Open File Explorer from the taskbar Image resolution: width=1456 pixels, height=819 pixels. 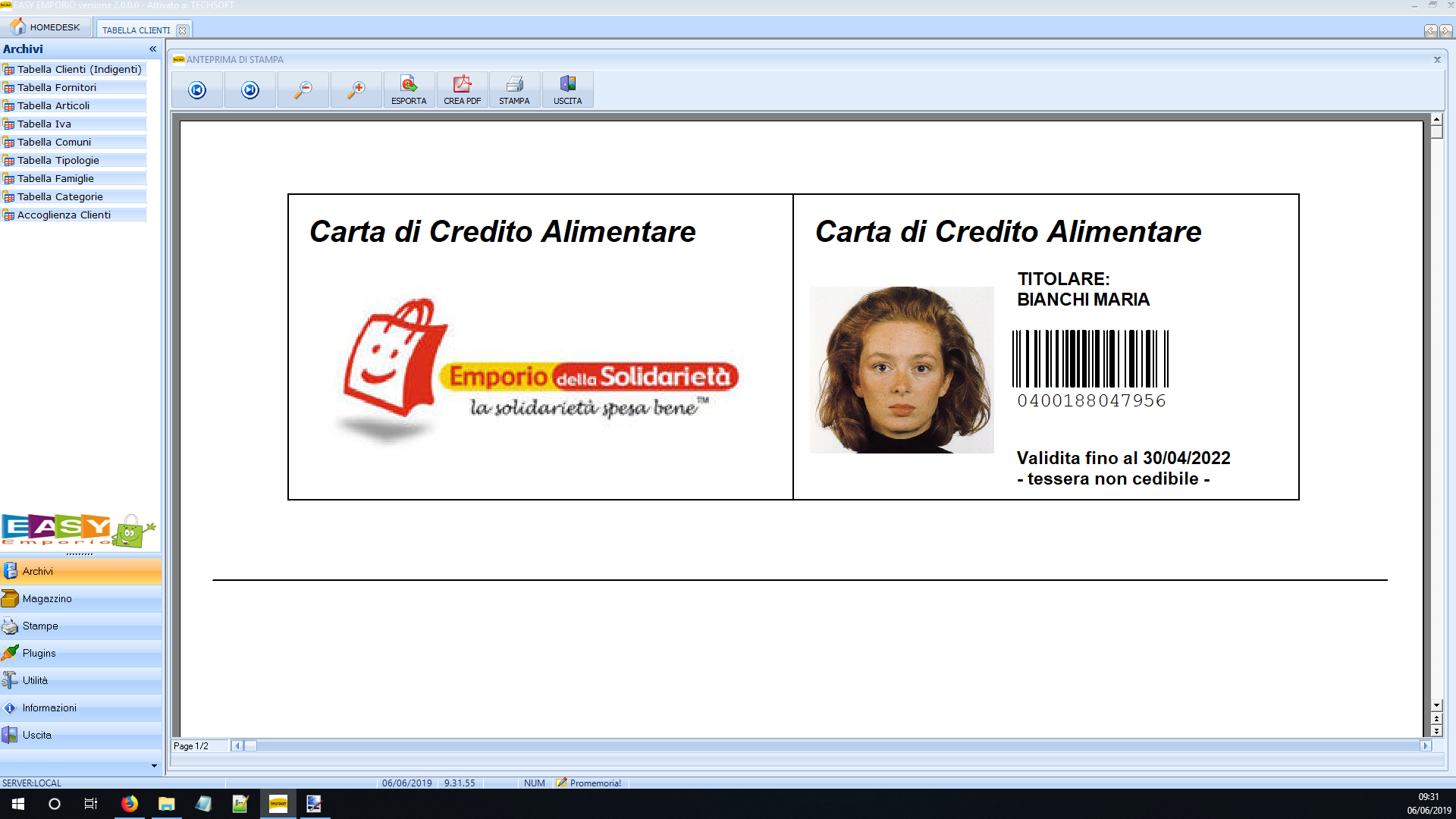click(166, 804)
